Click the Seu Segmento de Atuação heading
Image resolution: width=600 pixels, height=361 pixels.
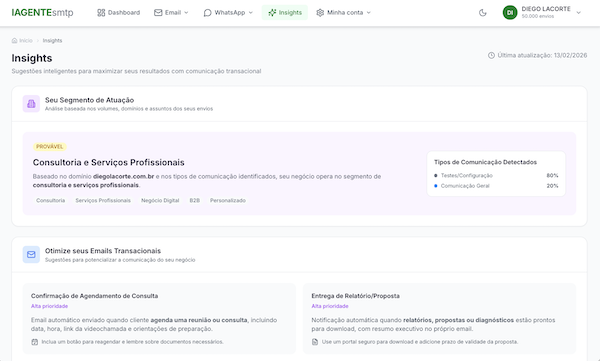[x=90, y=100]
